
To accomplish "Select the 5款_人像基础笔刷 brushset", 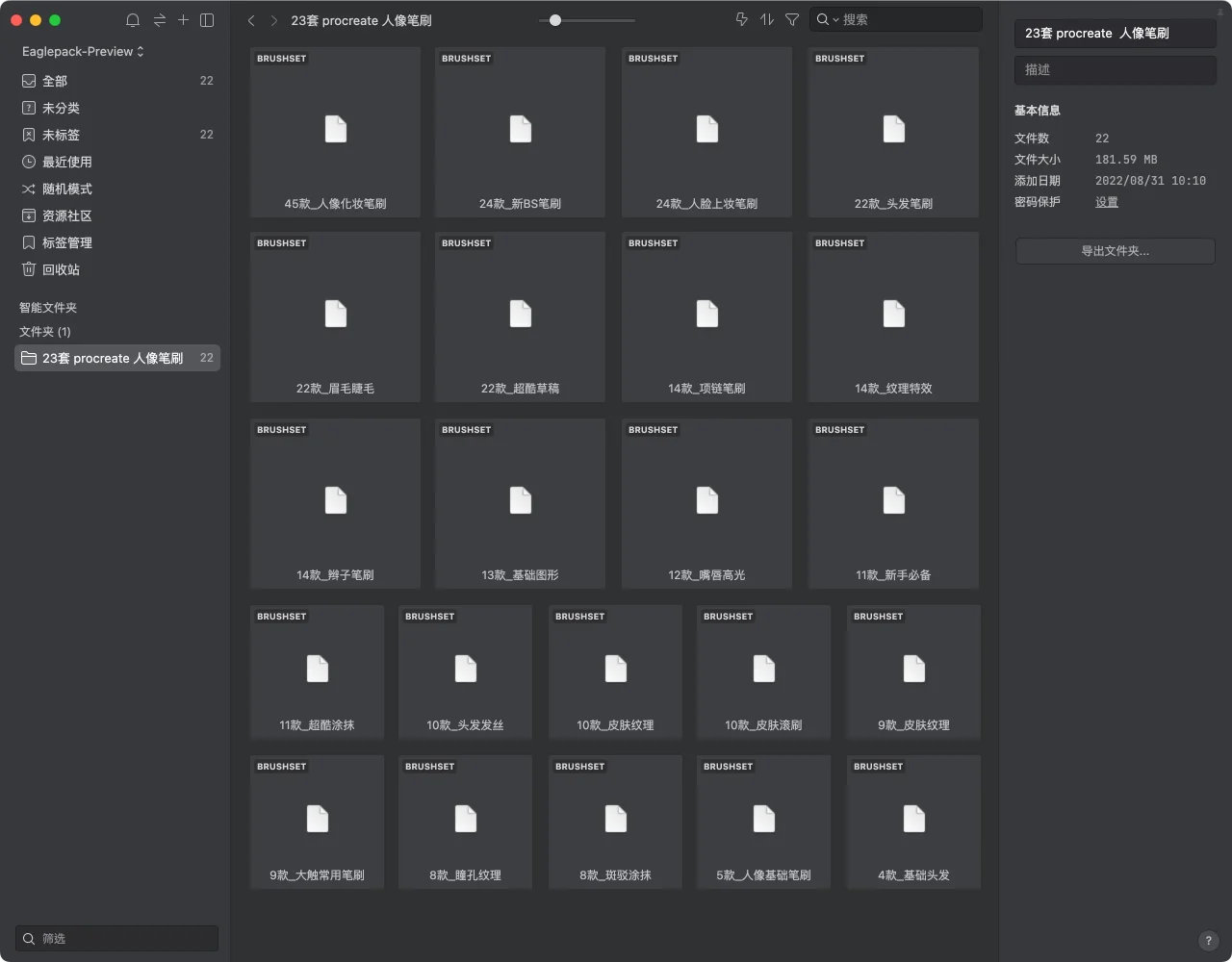I will 763,822.
